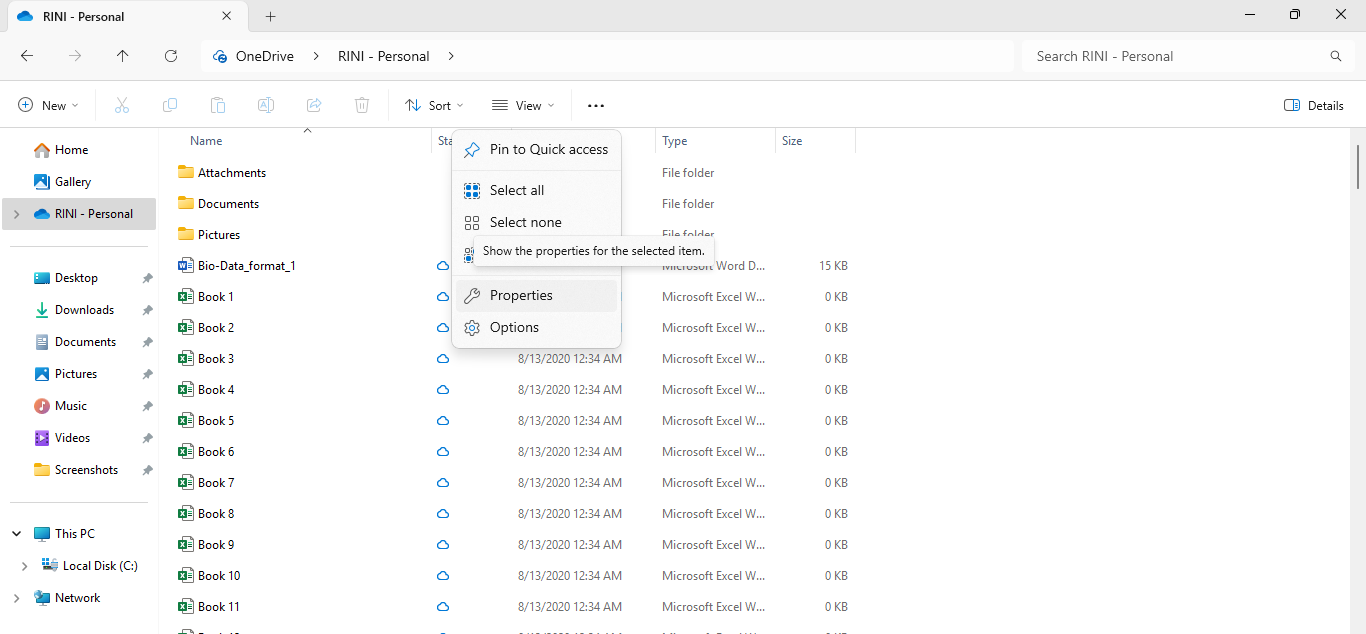The image size is (1366, 634).
Task: Open Downloads in the sidebar
Action: 84,310
